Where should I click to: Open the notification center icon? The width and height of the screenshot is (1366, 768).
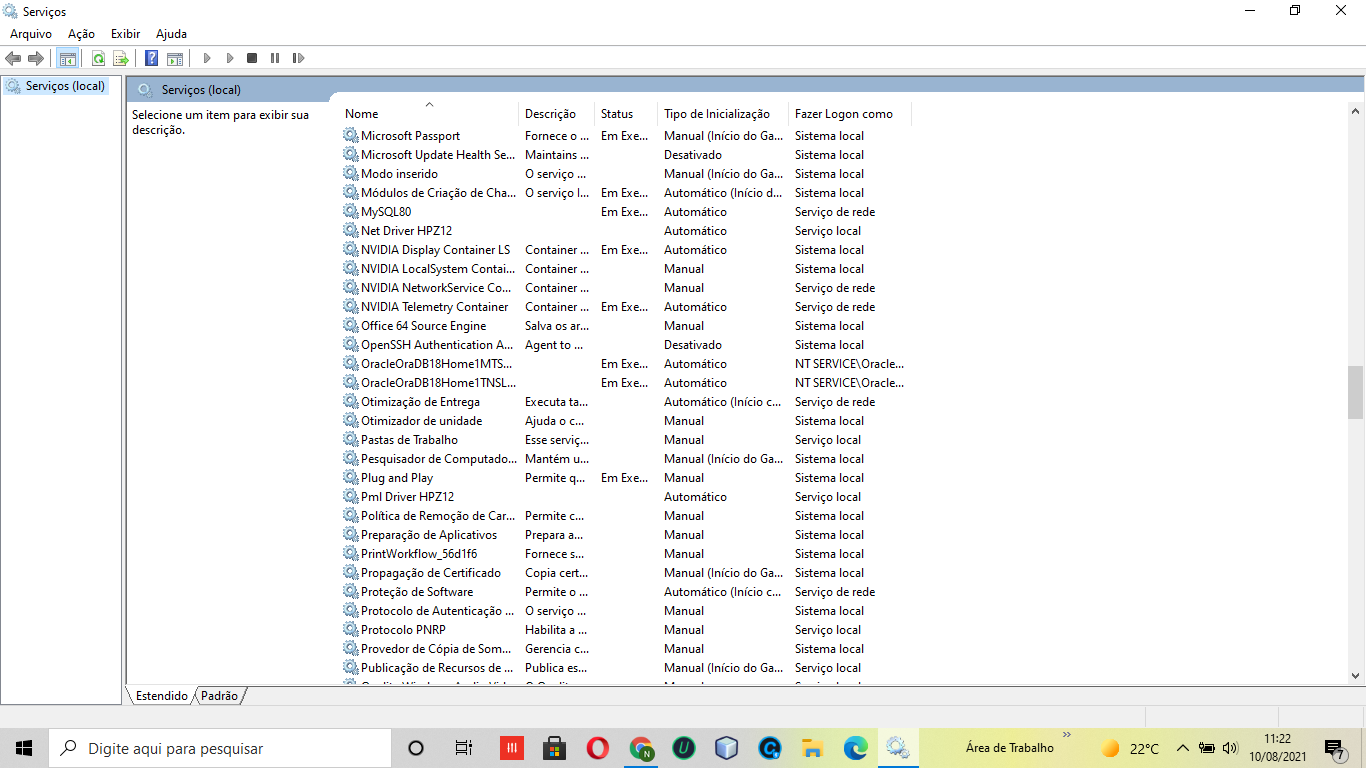click(1334, 748)
